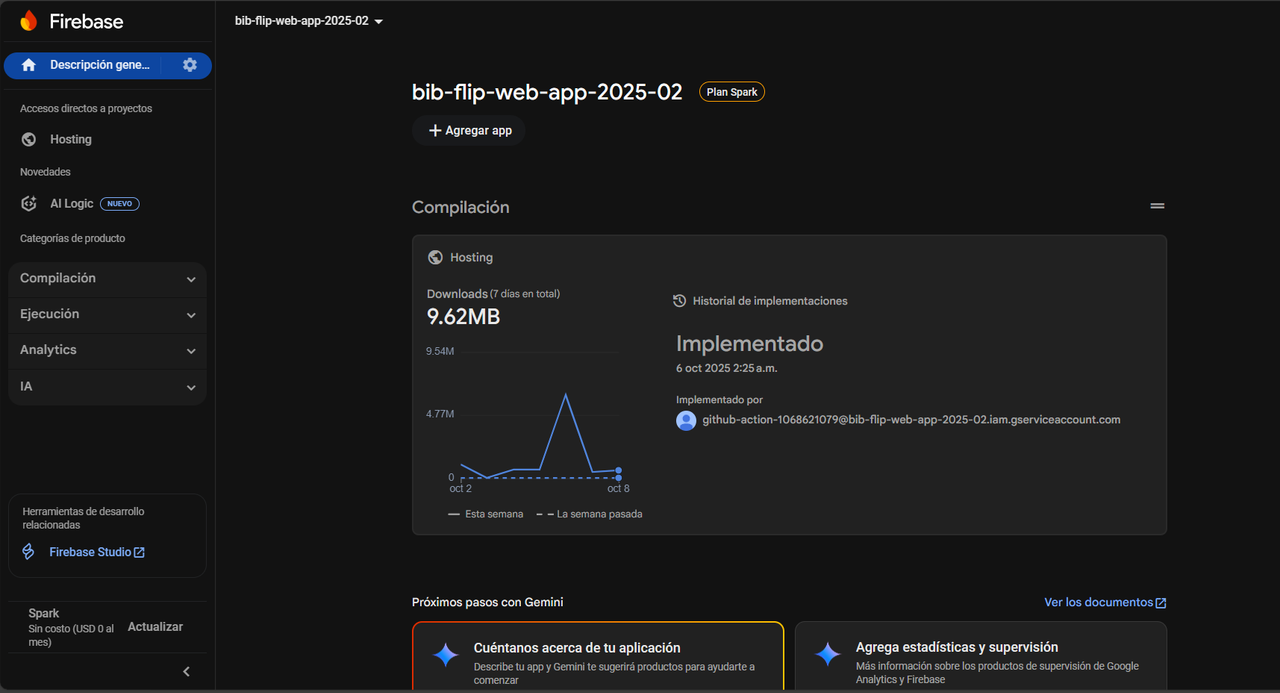This screenshot has width=1280, height=693.
Task: Click the Firebase Studio icon
Action: (x=29, y=552)
